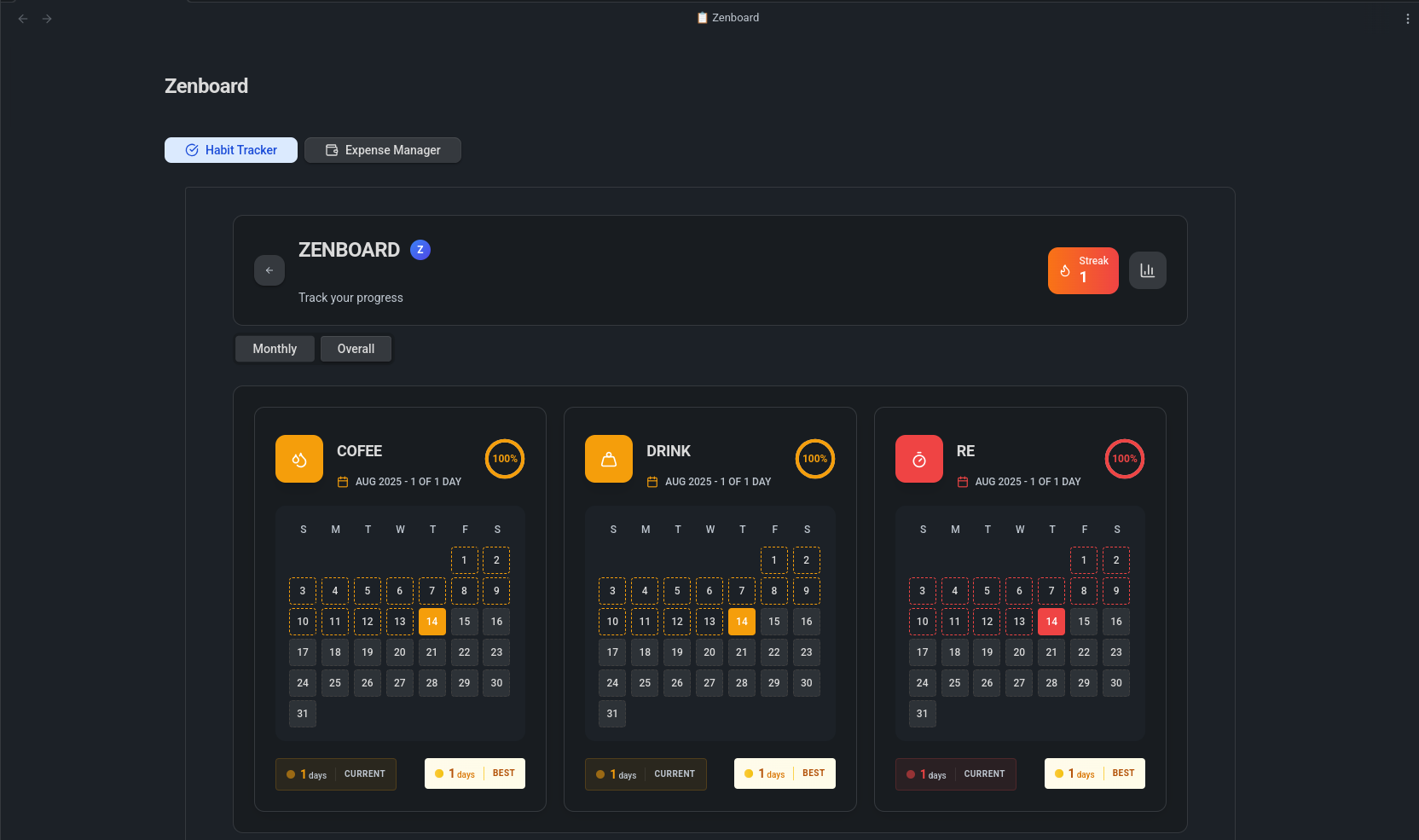The height and width of the screenshot is (840, 1419).
Task: Select the Habit Tracker tab
Action: click(x=230, y=150)
